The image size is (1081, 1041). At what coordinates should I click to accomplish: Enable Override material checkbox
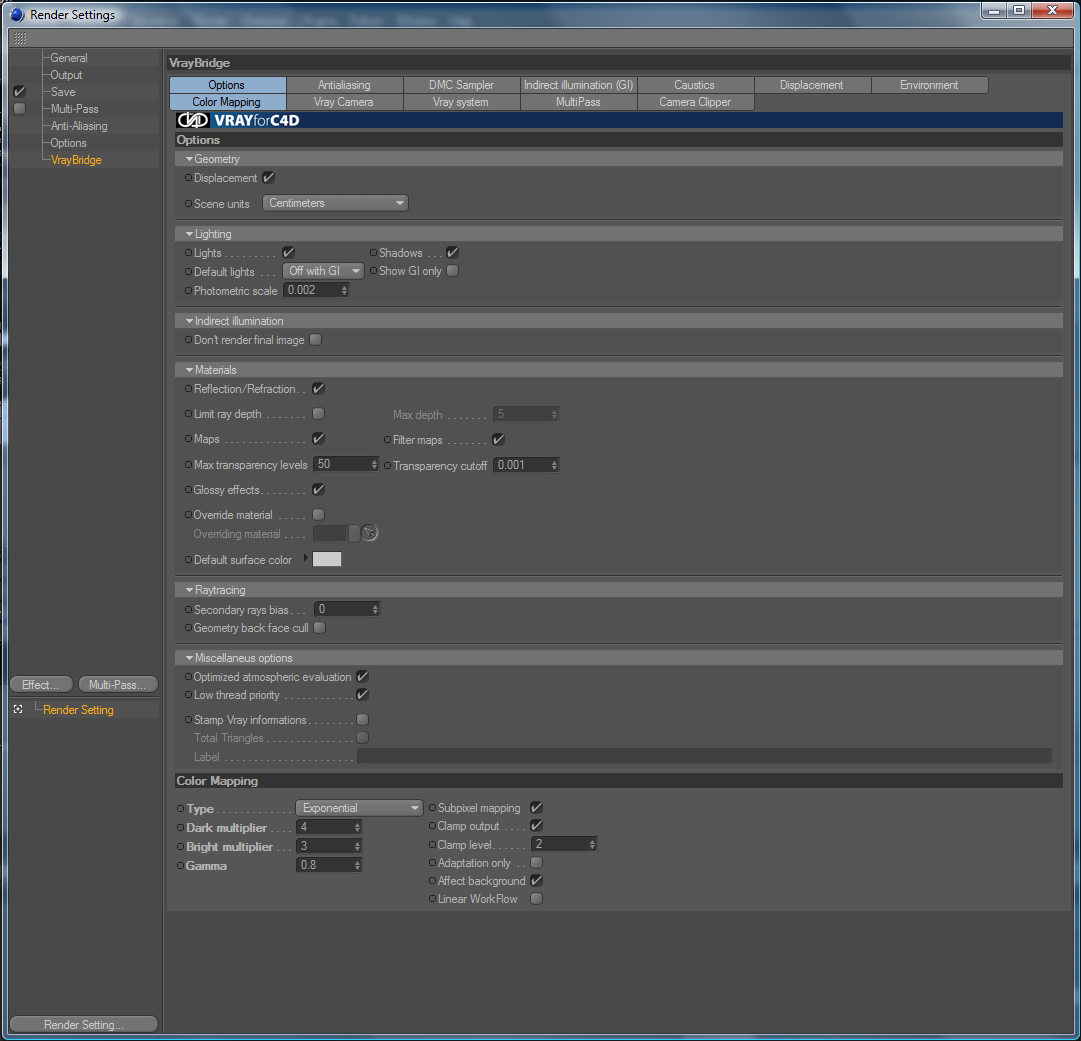coord(319,515)
